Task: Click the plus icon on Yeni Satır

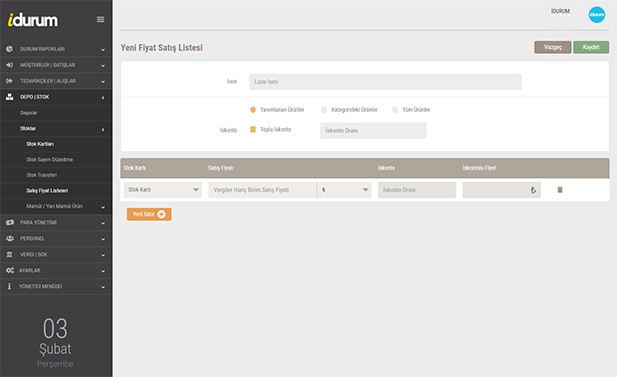Action: (x=161, y=214)
